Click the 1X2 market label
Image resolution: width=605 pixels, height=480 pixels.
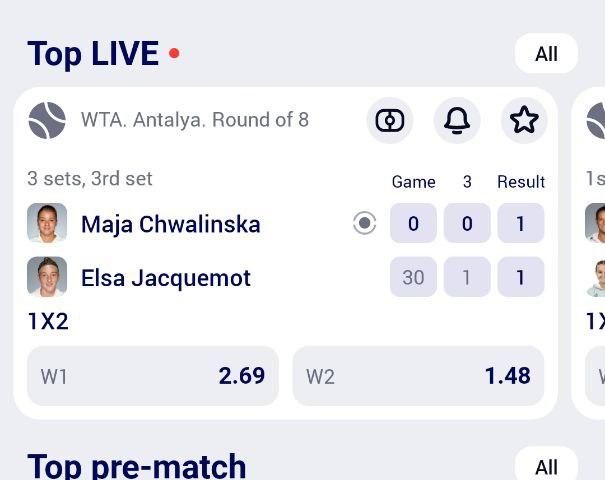48,321
